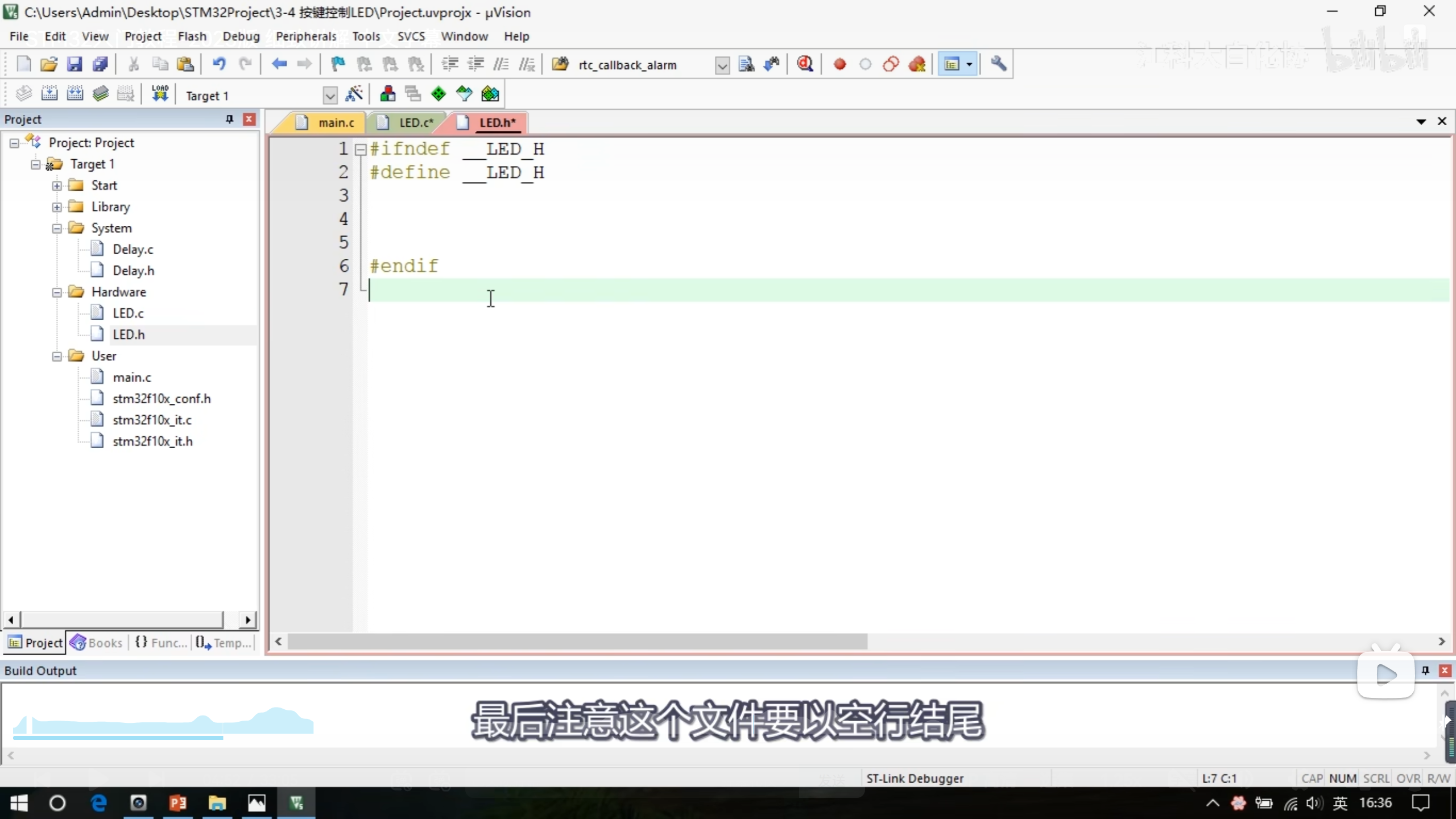1456x819 pixels.
Task: Pin the Build Output panel
Action: tap(1425, 670)
